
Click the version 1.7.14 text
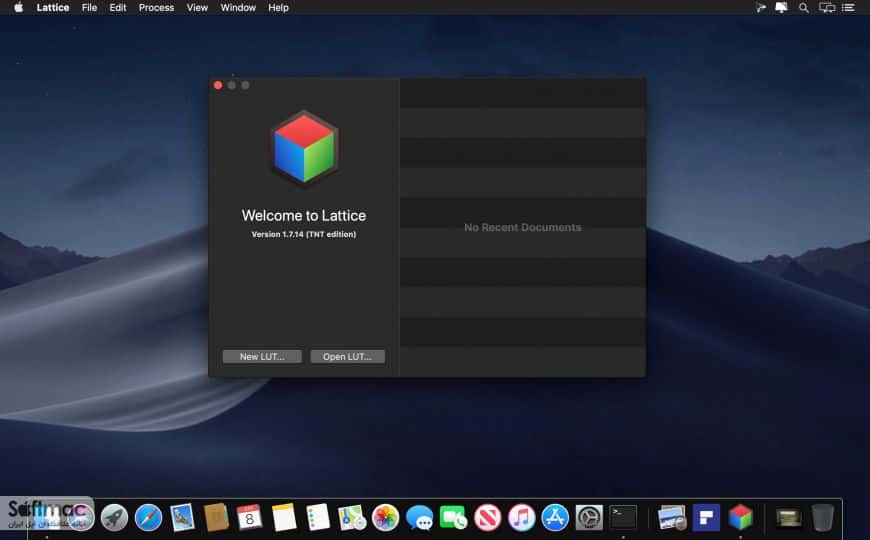click(x=304, y=234)
